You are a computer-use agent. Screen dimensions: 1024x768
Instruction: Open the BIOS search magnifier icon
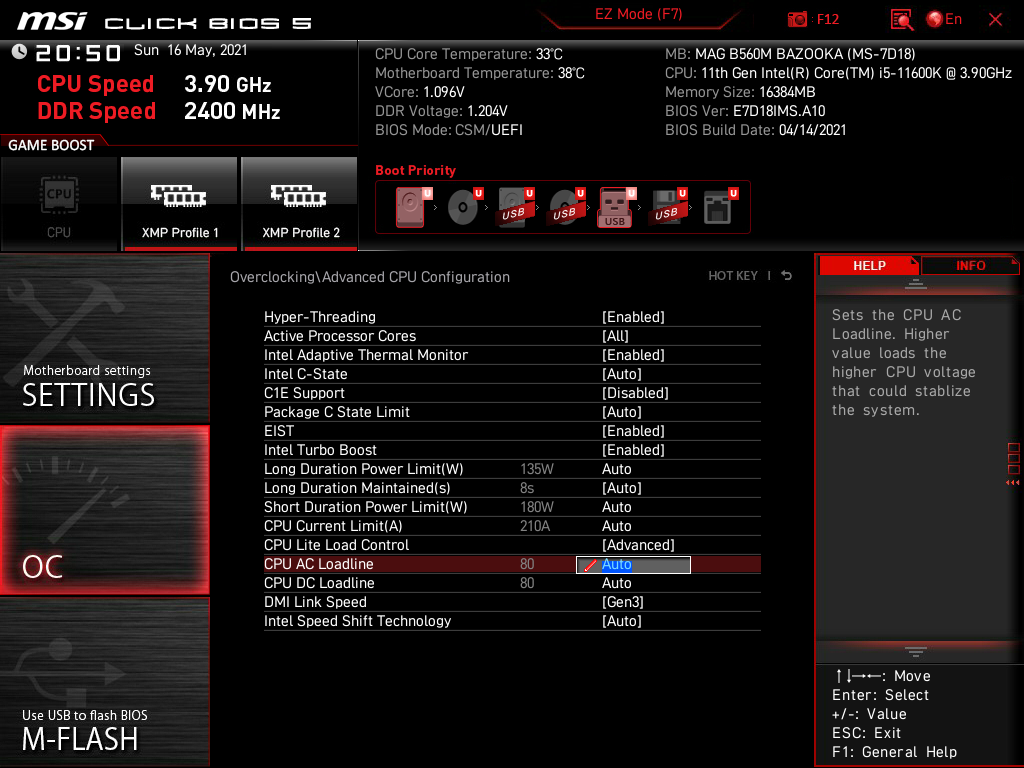pos(901,20)
